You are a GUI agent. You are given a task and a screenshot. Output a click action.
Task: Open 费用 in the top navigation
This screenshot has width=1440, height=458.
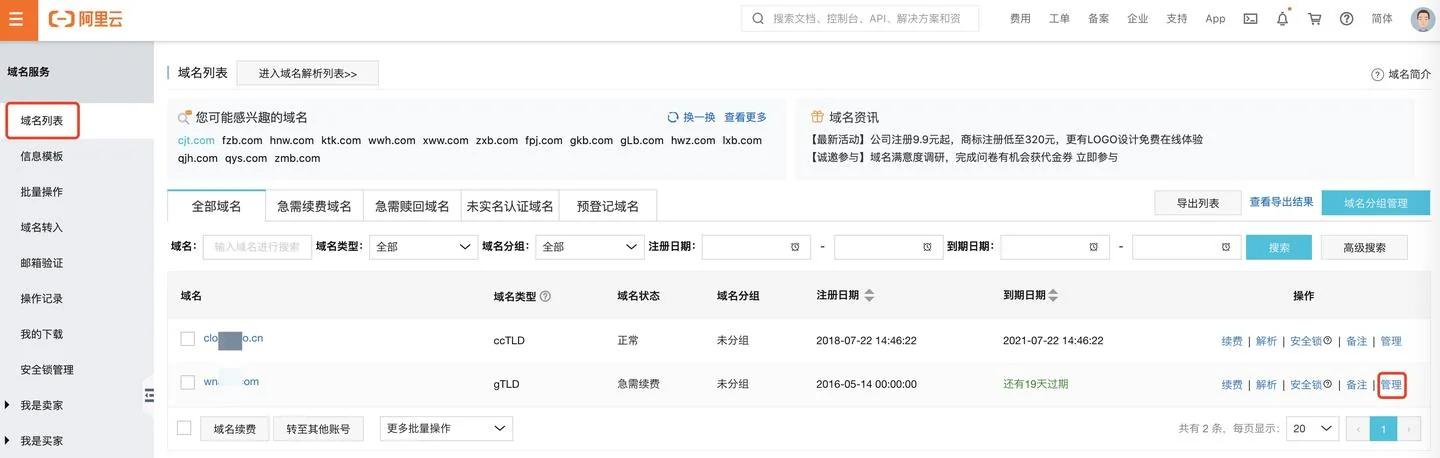point(1020,19)
